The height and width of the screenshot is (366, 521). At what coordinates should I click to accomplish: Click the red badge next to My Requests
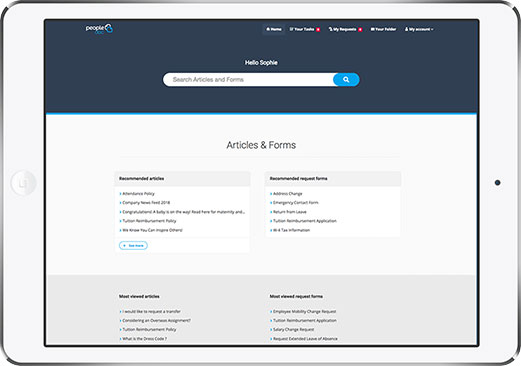(360, 30)
